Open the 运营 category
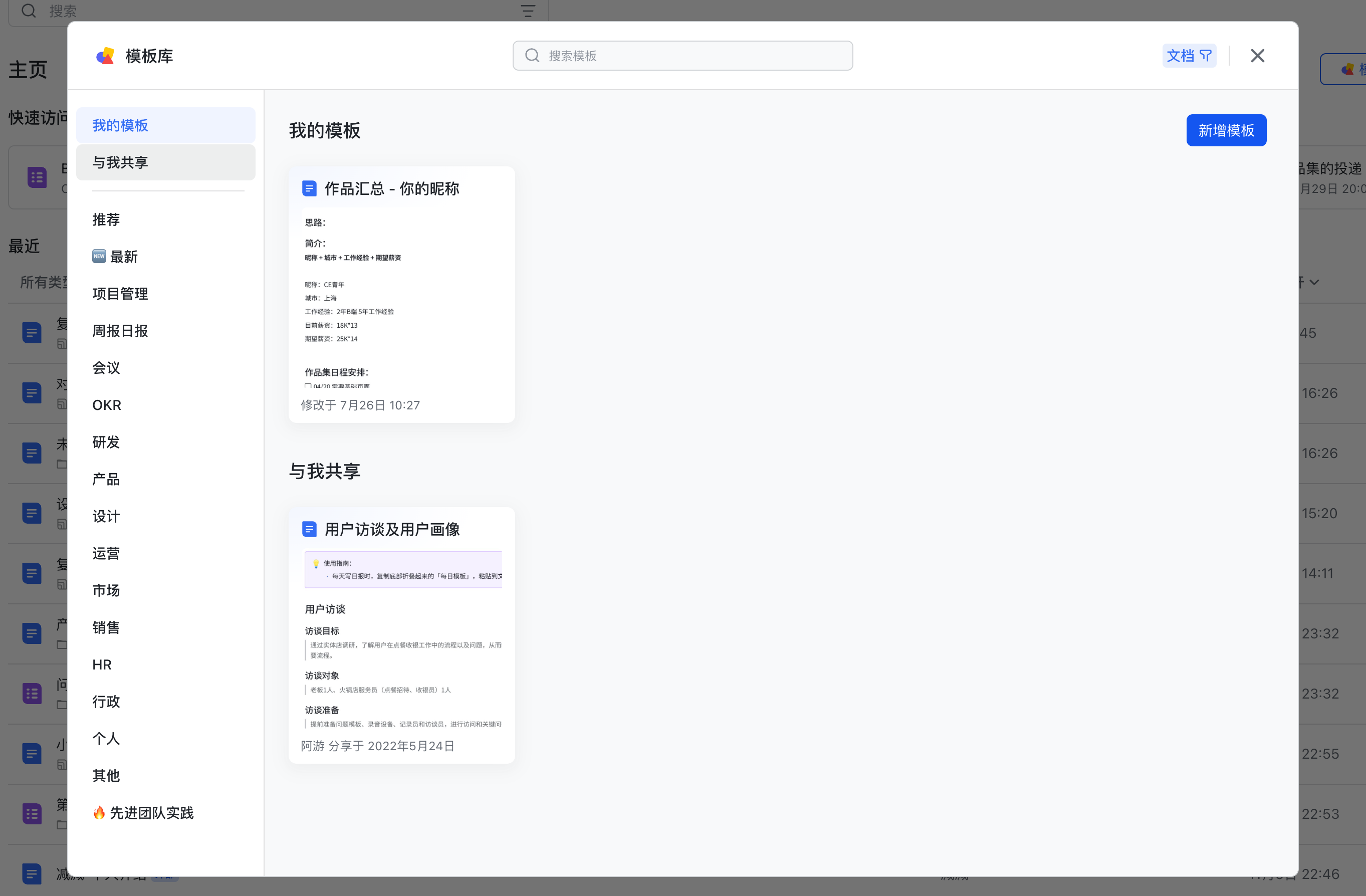 click(165, 553)
